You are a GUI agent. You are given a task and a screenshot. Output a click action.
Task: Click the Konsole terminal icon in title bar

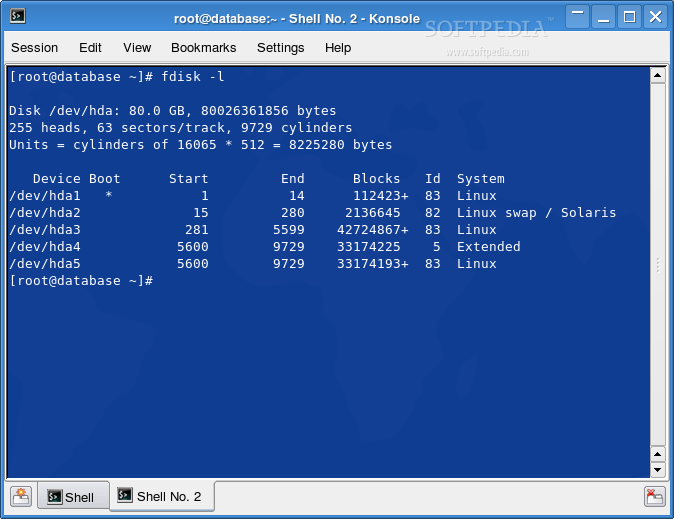coord(18,16)
